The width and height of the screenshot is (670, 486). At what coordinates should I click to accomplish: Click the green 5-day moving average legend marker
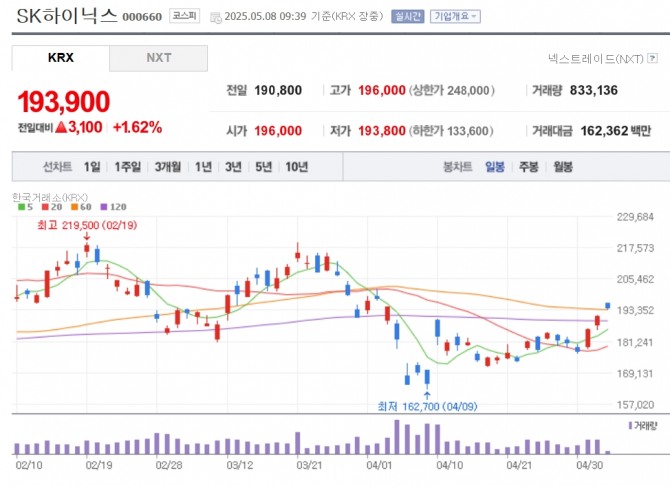pos(21,207)
